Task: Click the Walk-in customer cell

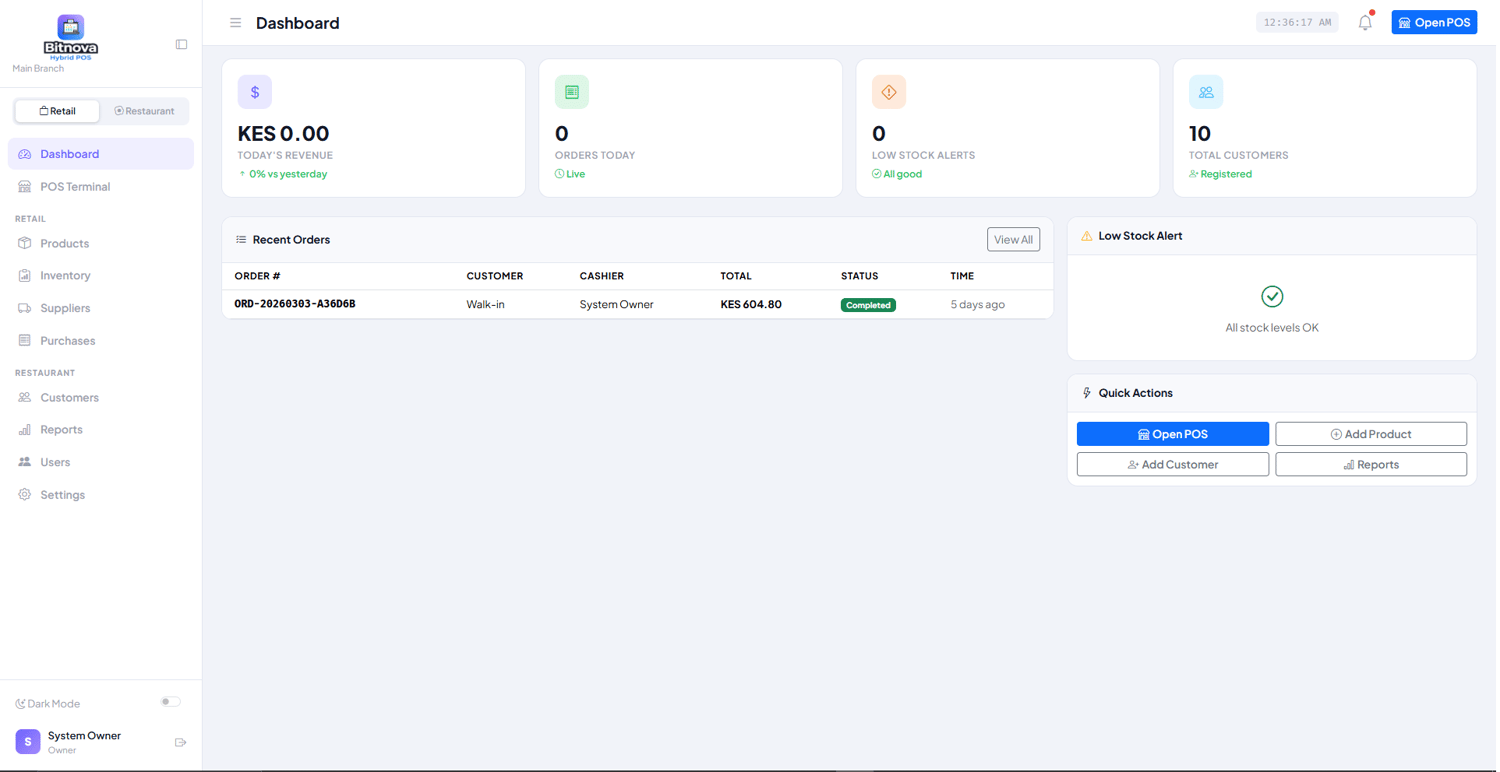Action: click(x=485, y=304)
